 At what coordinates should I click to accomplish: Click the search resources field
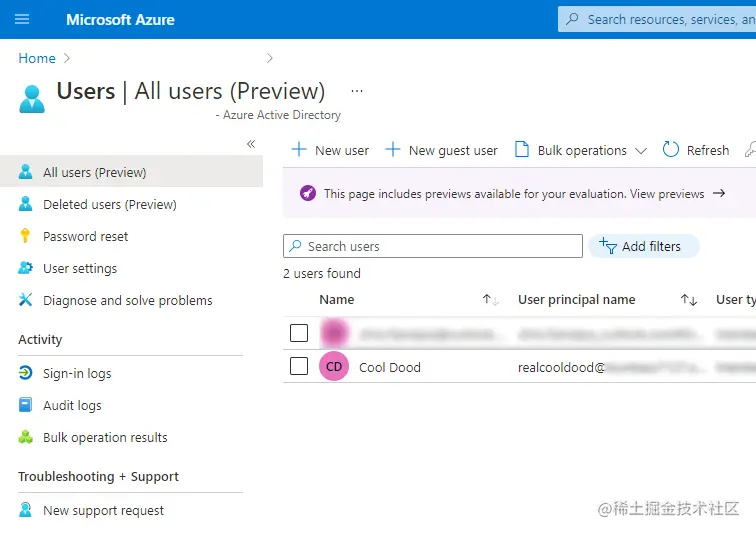click(x=657, y=19)
